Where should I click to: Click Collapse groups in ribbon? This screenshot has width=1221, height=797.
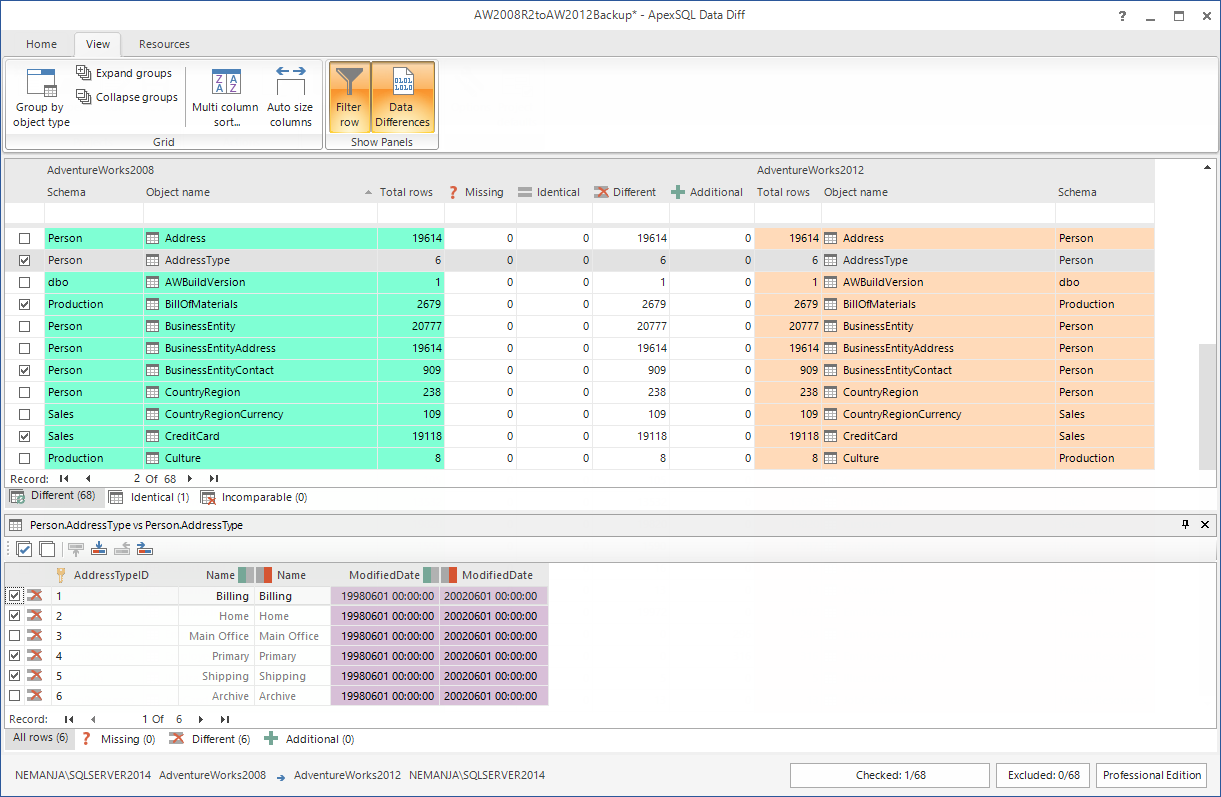(126, 97)
